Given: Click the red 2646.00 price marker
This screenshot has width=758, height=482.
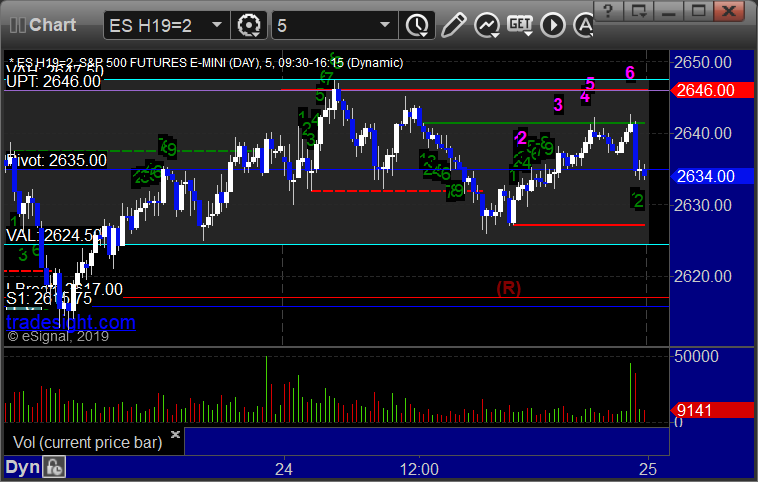Looking at the screenshot, I should (712, 90).
